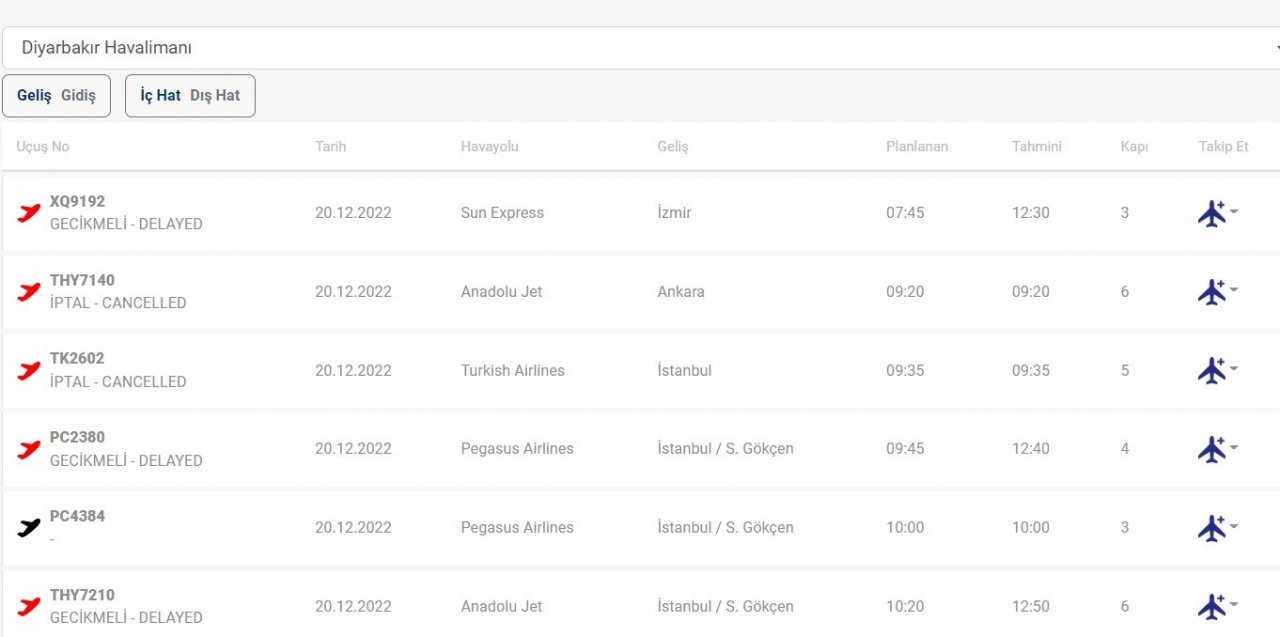Click the Uçuş No column header
Screen dimensions: 1280x637
43,146
